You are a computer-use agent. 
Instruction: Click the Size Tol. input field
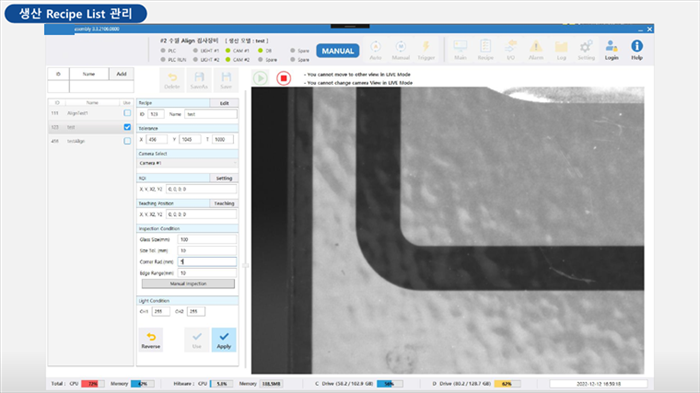pyautogui.click(x=207, y=251)
